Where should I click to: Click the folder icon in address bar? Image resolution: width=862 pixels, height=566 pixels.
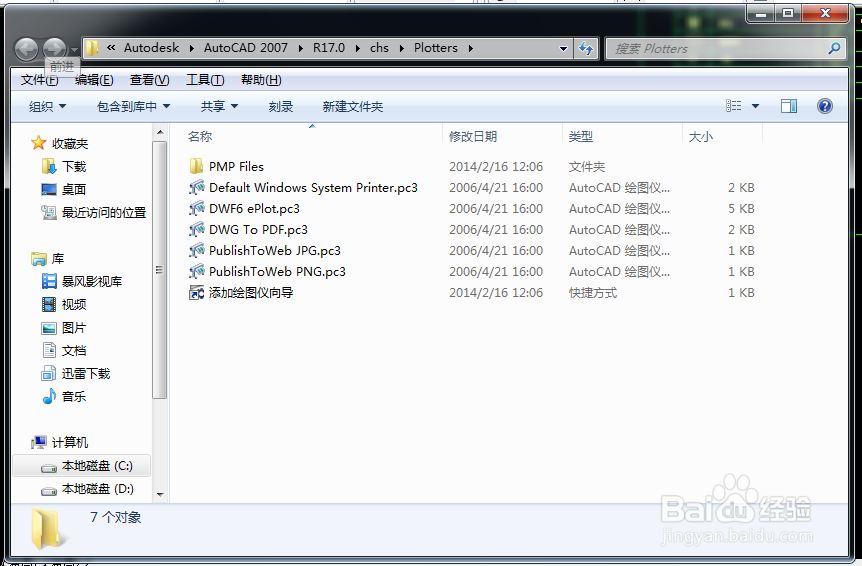coord(92,48)
